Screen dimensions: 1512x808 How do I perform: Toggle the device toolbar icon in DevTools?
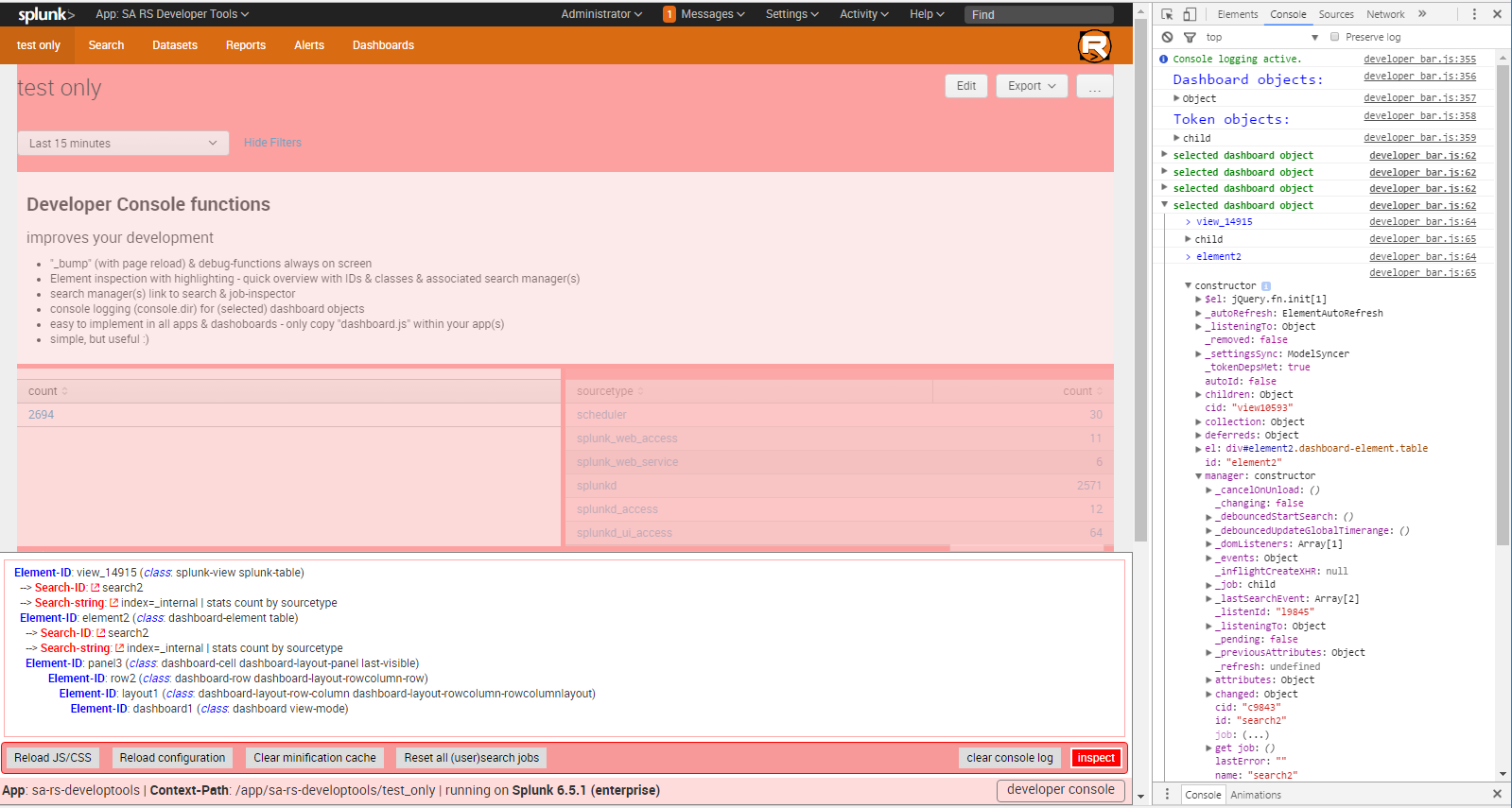(1190, 14)
